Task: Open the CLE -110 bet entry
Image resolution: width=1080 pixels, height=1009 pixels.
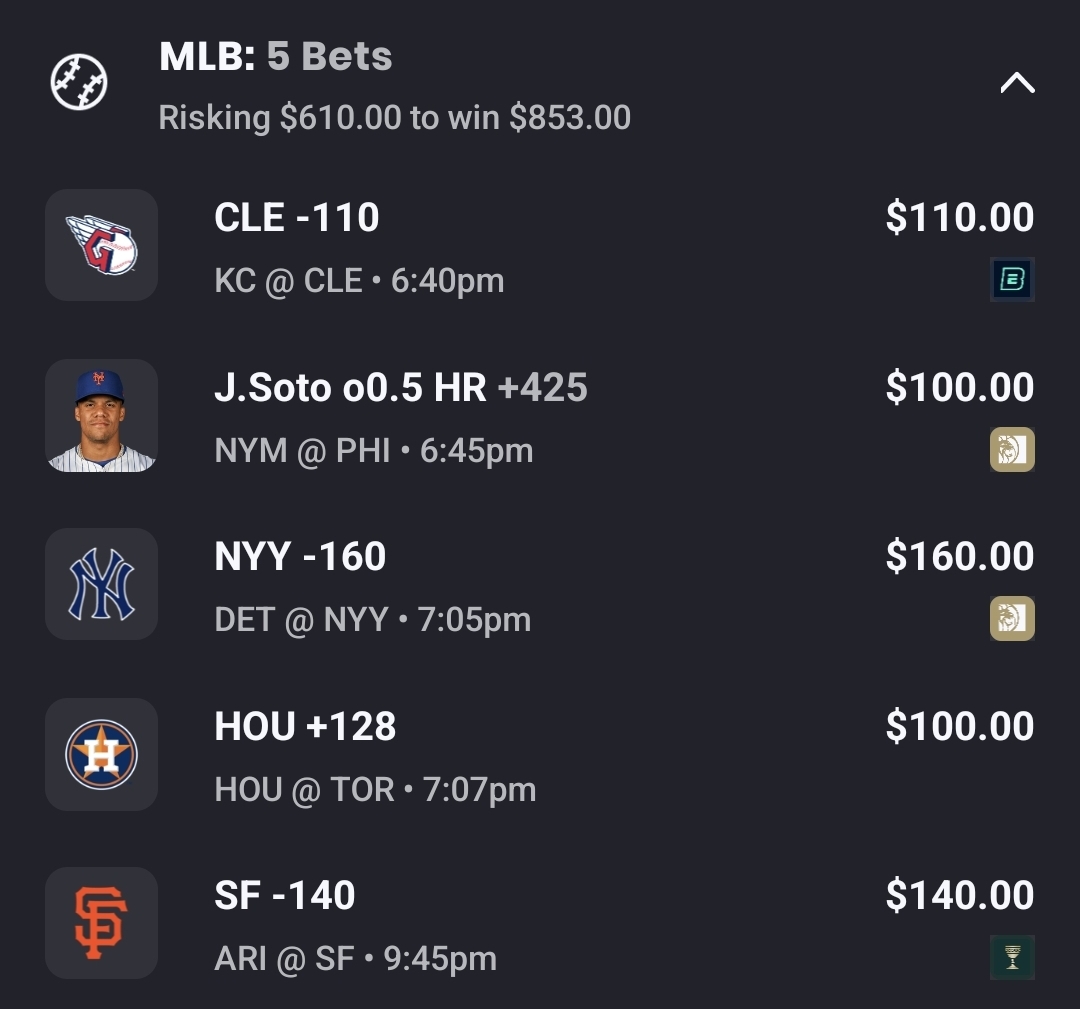Action: pyautogui.click(x=297, y=218)
